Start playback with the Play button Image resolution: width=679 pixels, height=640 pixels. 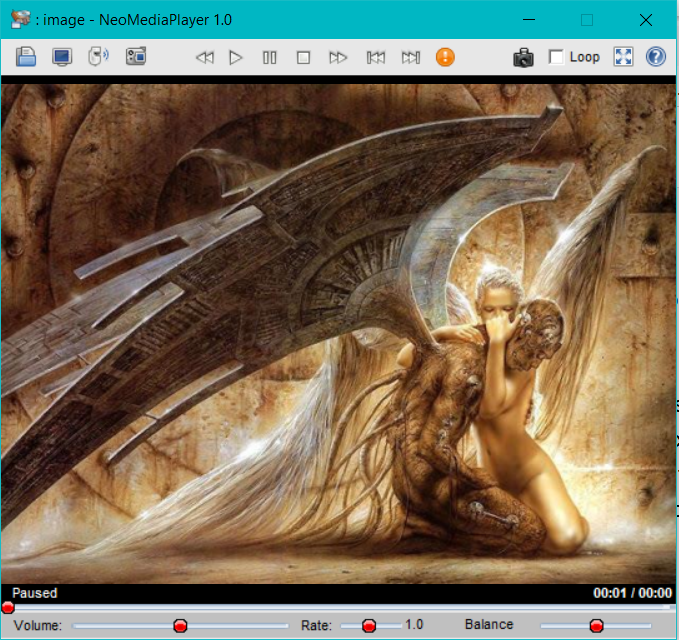point(236,57)
